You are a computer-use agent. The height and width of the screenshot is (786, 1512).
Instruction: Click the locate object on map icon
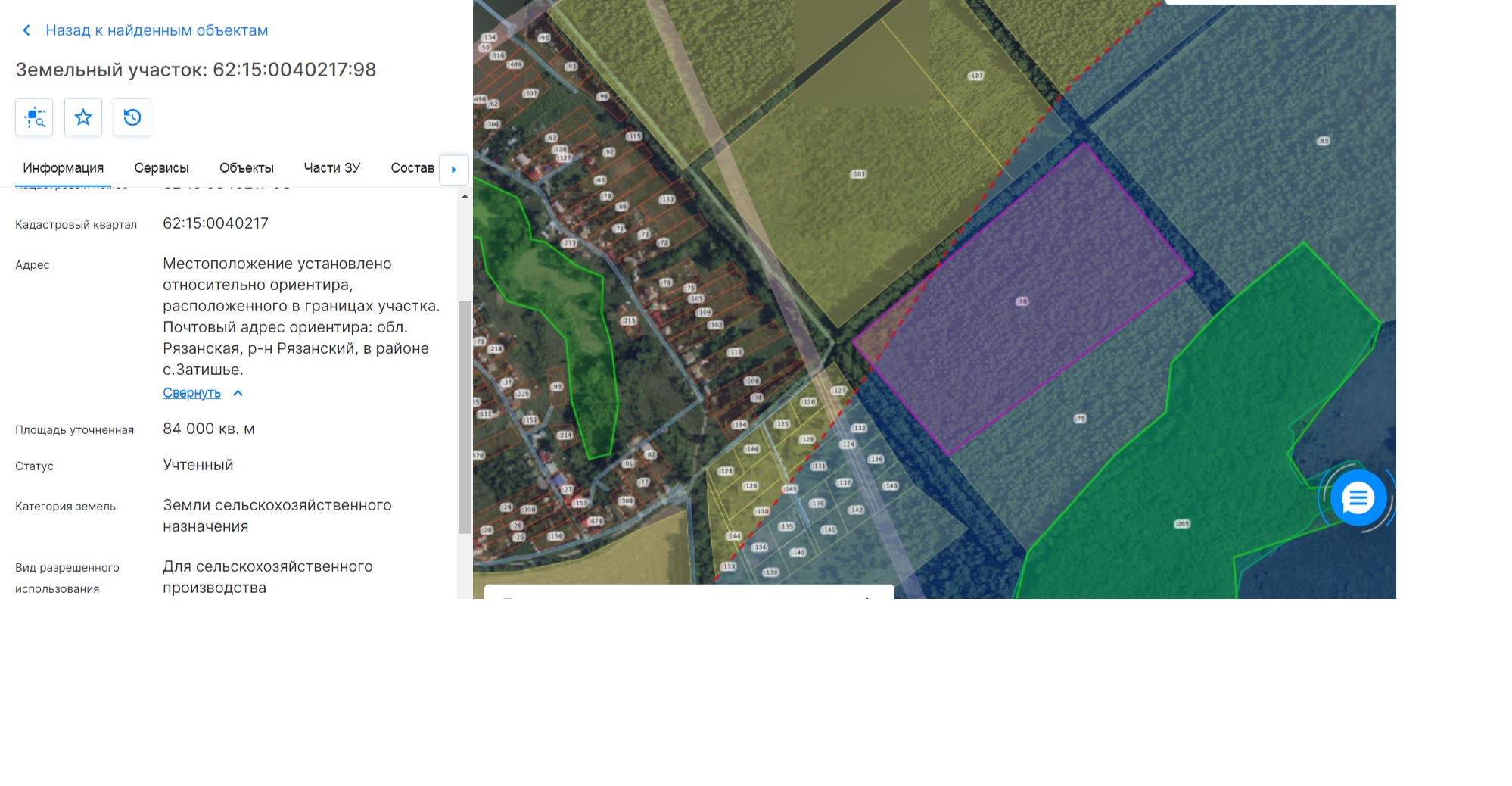[34, 117]
